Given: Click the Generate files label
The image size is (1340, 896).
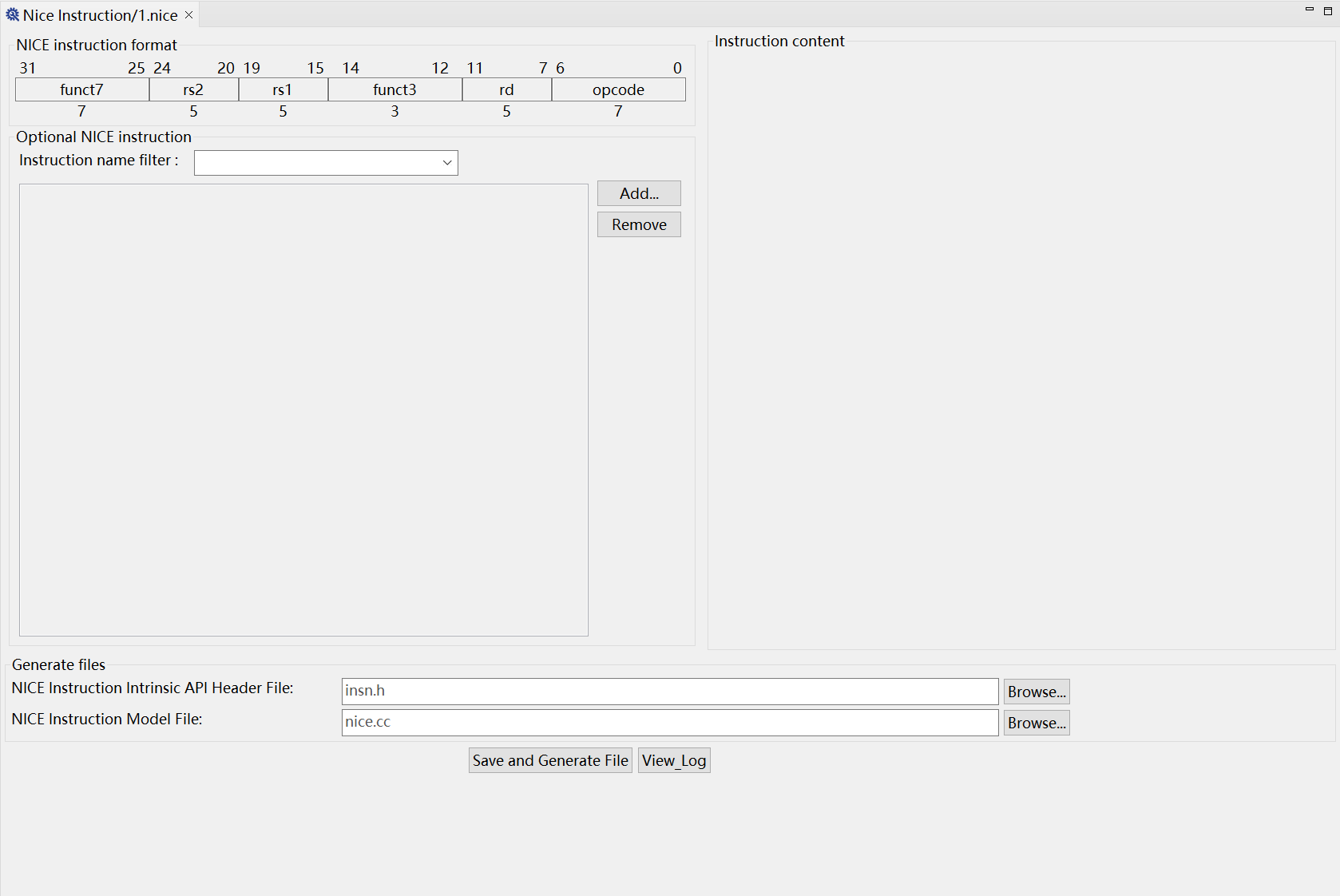Looking at the screenshot, I should tap(58, 664).
